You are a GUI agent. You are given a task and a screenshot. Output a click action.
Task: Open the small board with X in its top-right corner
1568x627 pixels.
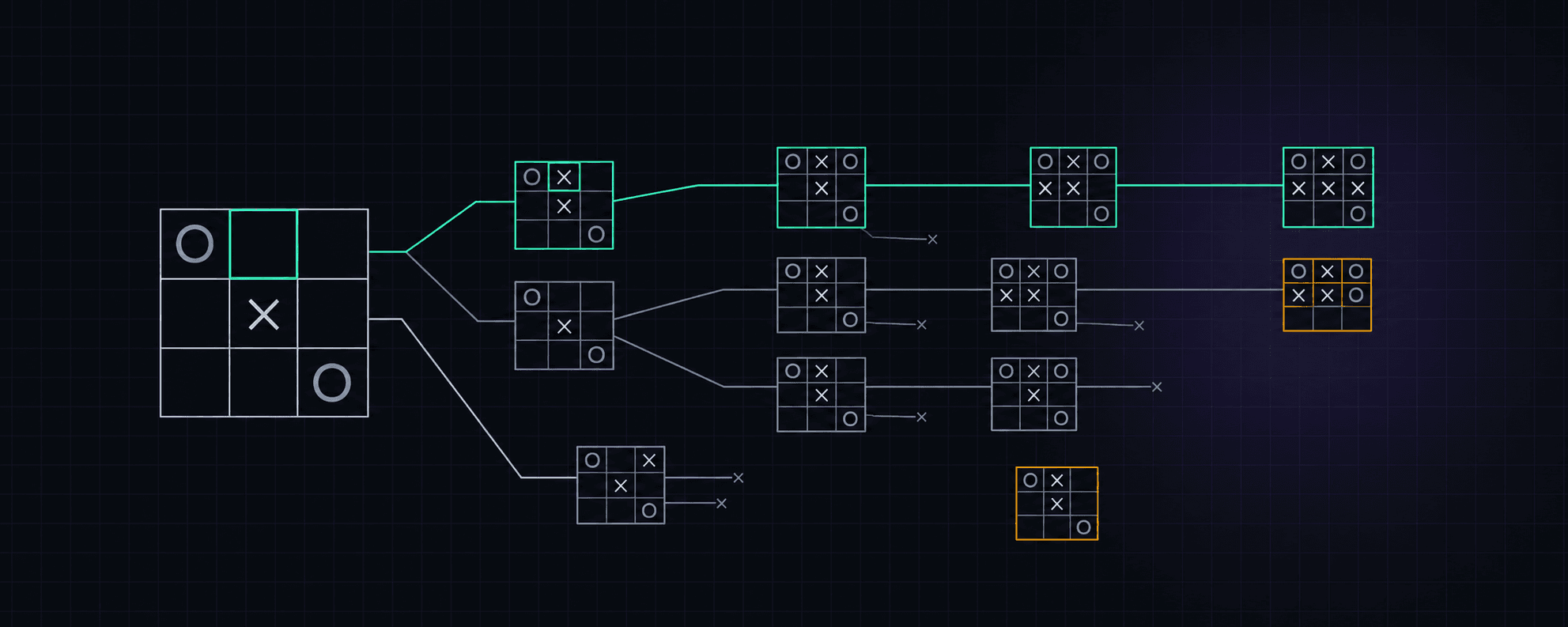621,485
